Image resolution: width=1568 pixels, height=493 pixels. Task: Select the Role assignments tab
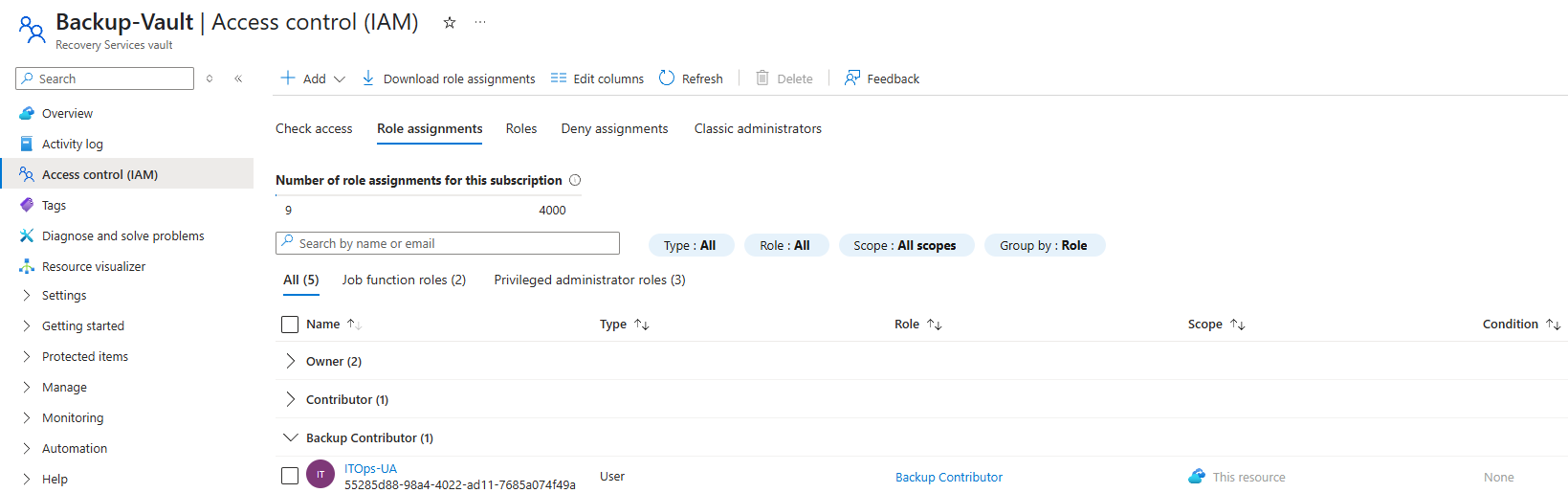[x=430, y=128]
